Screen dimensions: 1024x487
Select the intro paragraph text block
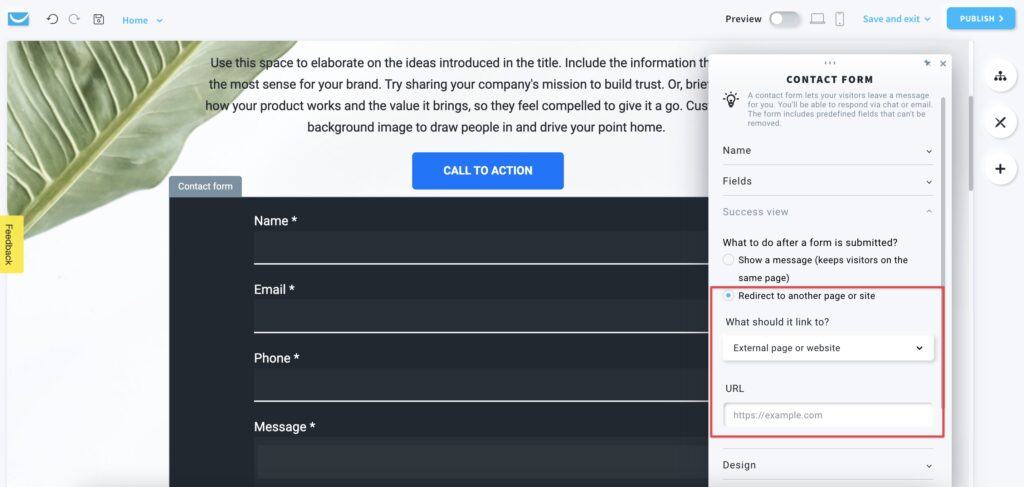(457, 95)
